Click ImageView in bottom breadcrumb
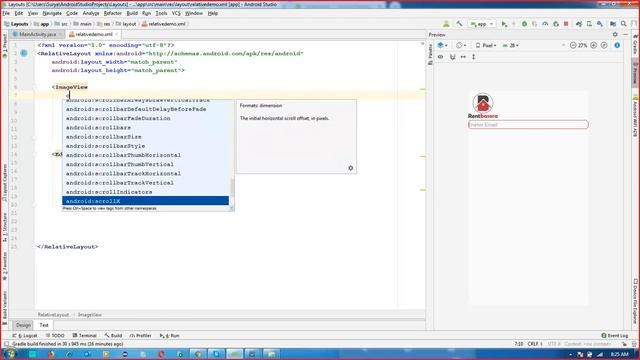This screenshot has width=640, height=360. point(89,315)
